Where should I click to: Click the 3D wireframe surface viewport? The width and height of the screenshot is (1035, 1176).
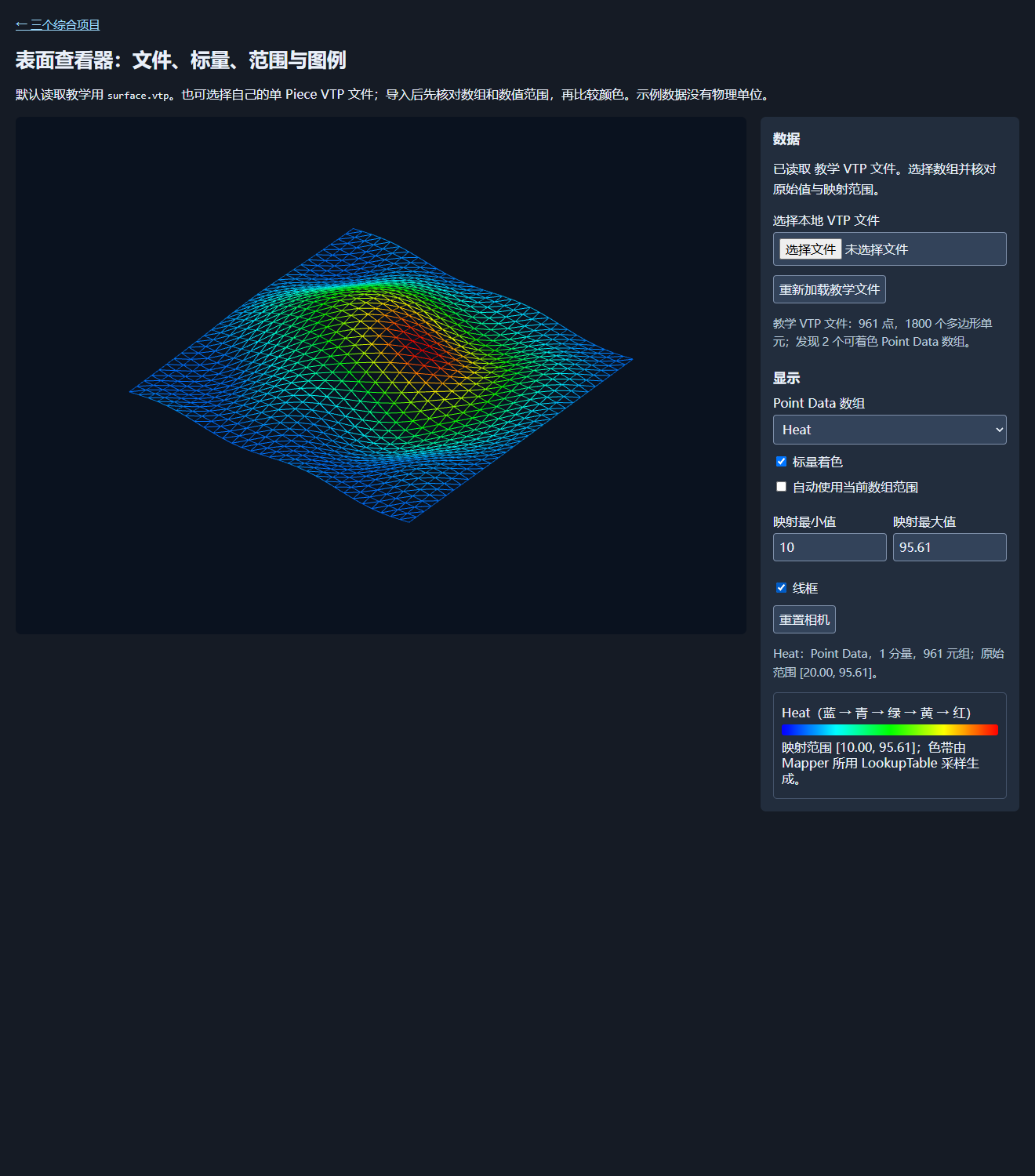pos(381,376)
